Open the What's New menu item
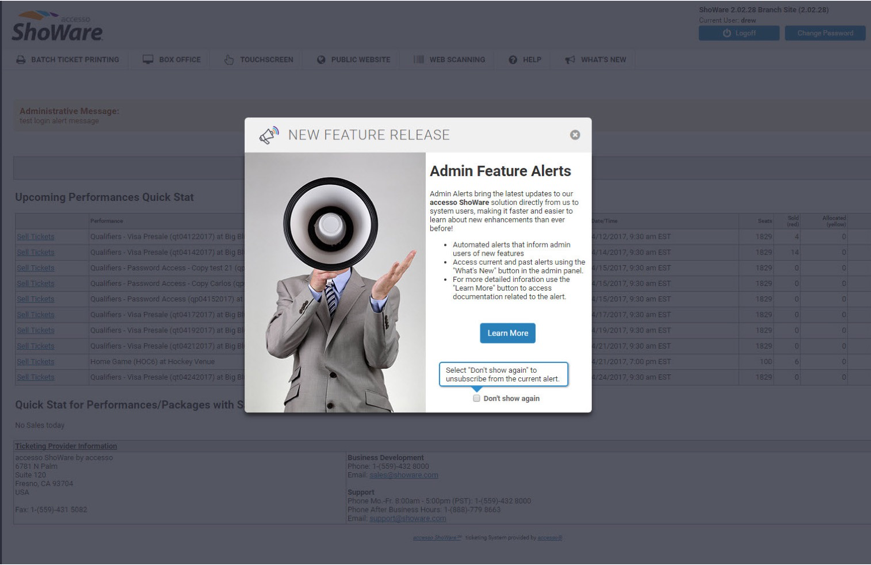 [603, 60]
